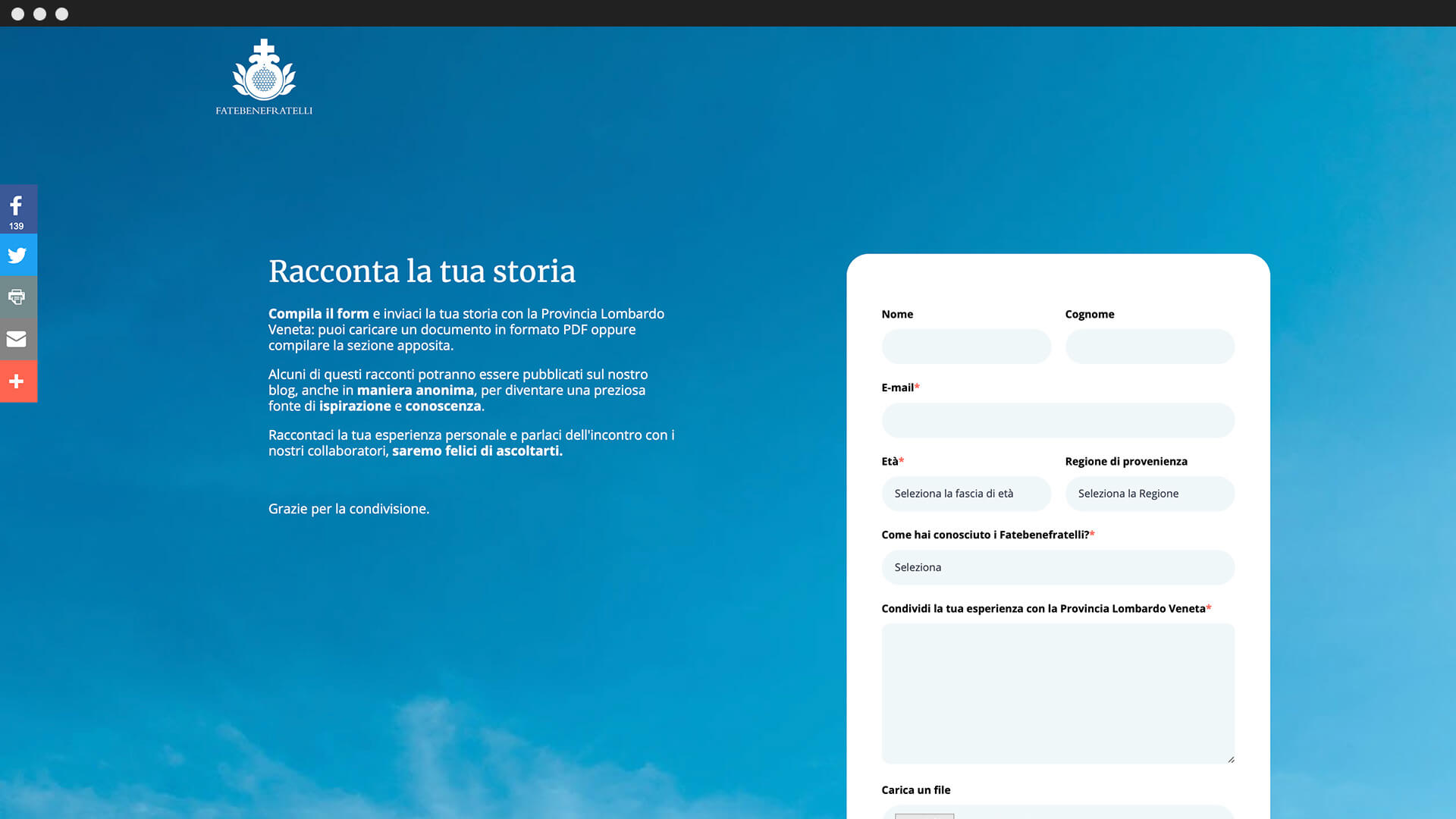
Task: Click the Twitter share icon
Action: coord(17,256)
